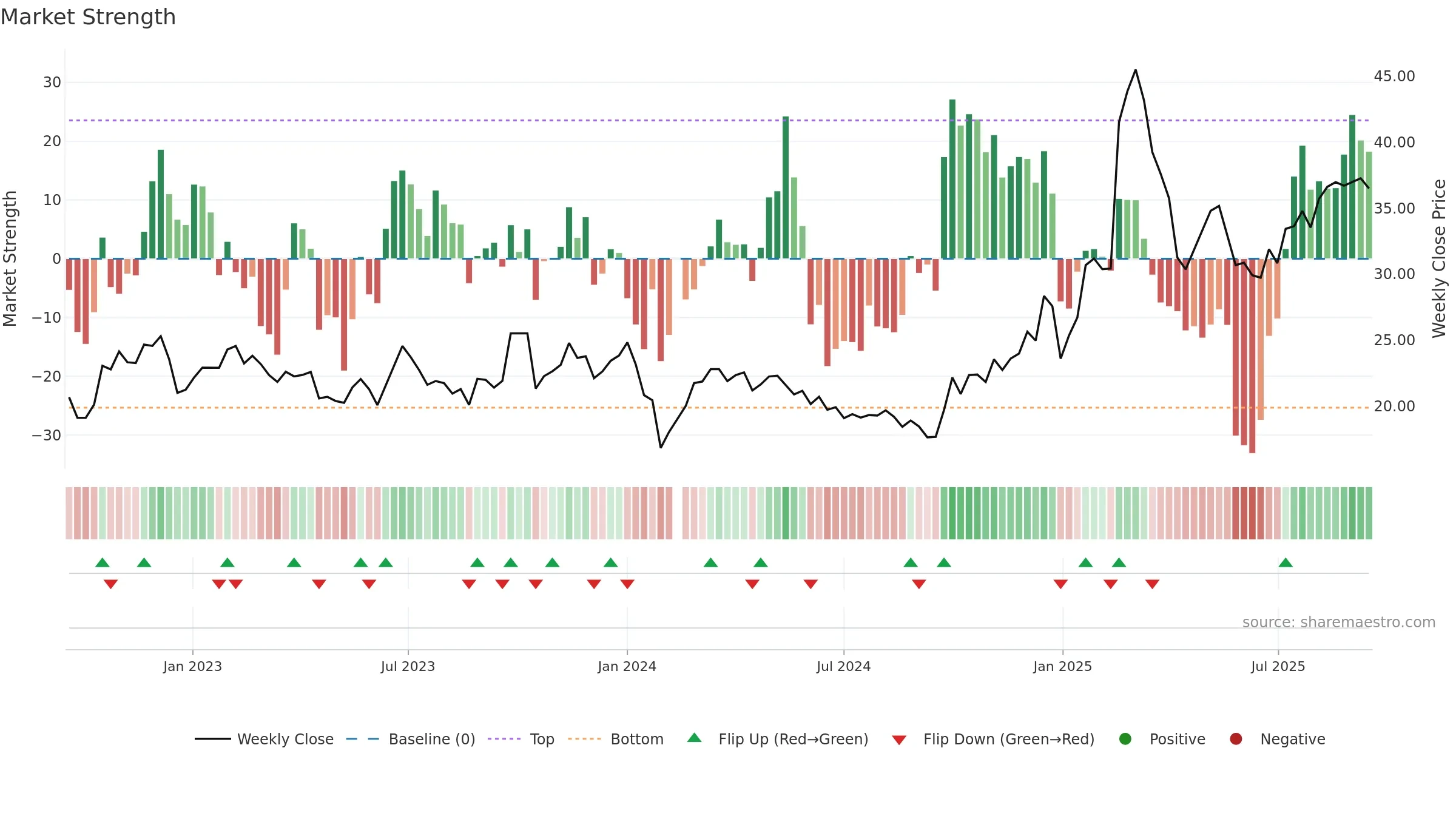Screen dimensions: 1456x819
Task: Click the first red flip-down marker on the left
Action: [110, 584]
